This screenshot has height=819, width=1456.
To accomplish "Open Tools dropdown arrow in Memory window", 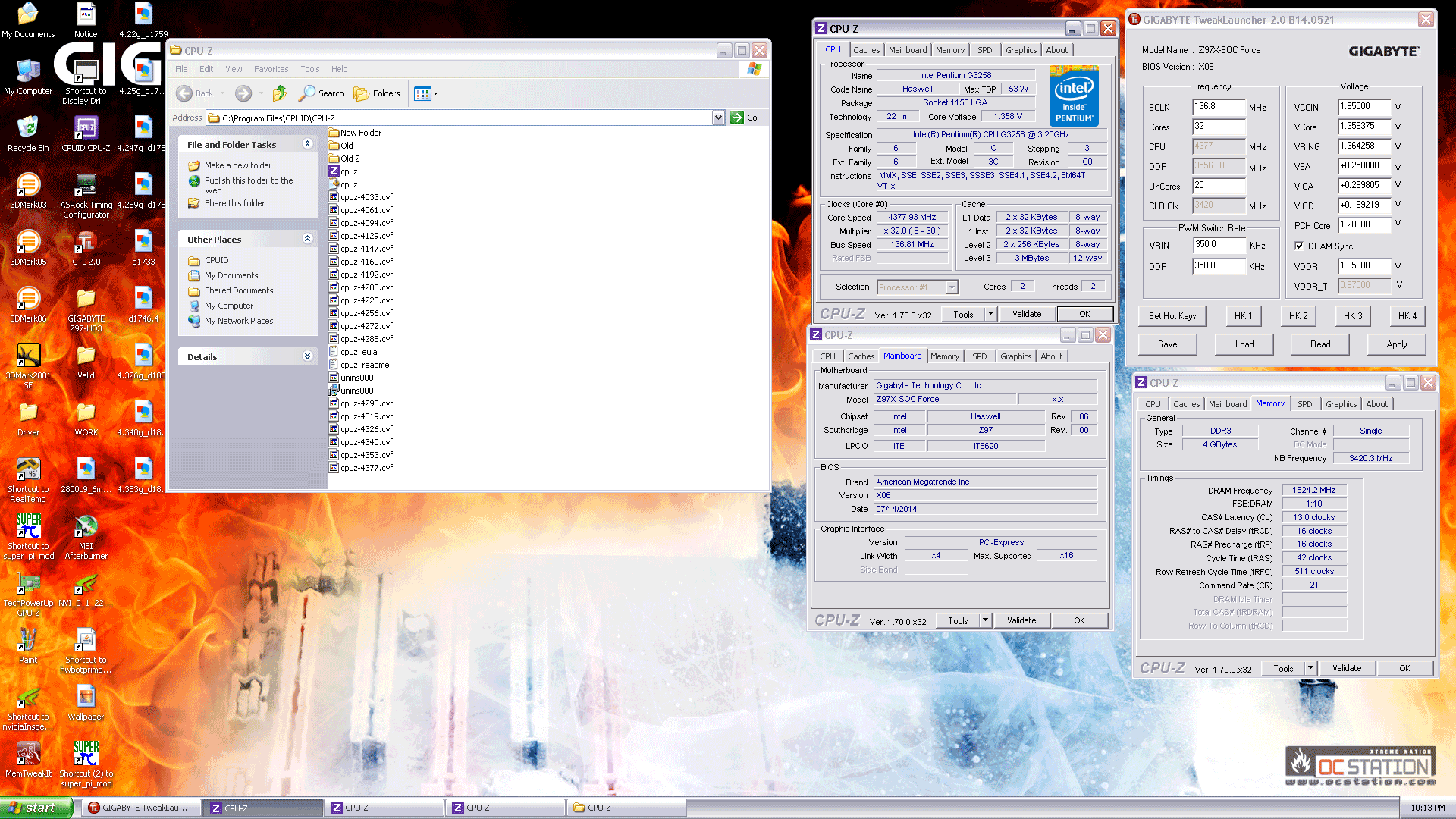I will coord(1310,668).
